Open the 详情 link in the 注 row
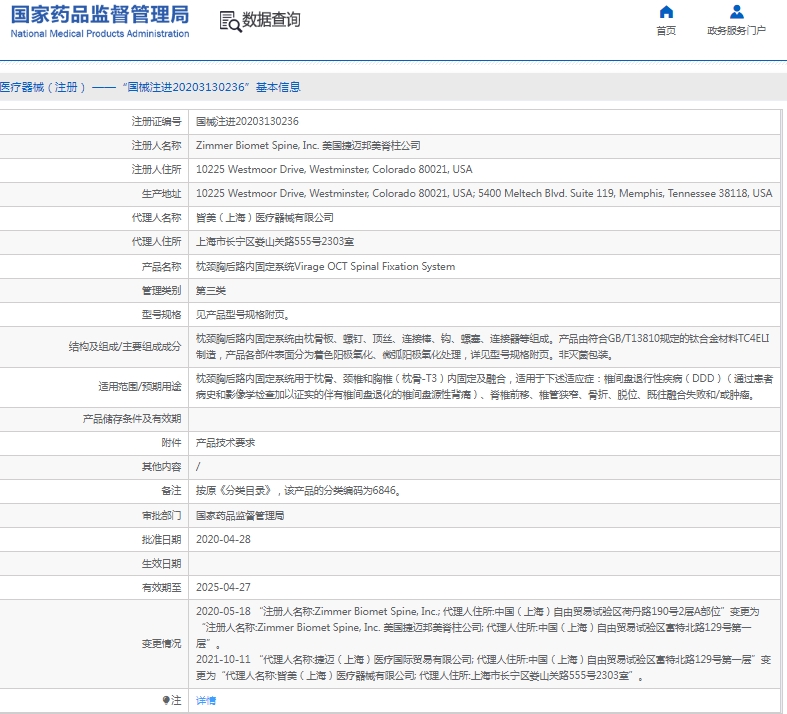Image resolution: width=787 pixels, height=714 pixels. pos(206,700)
